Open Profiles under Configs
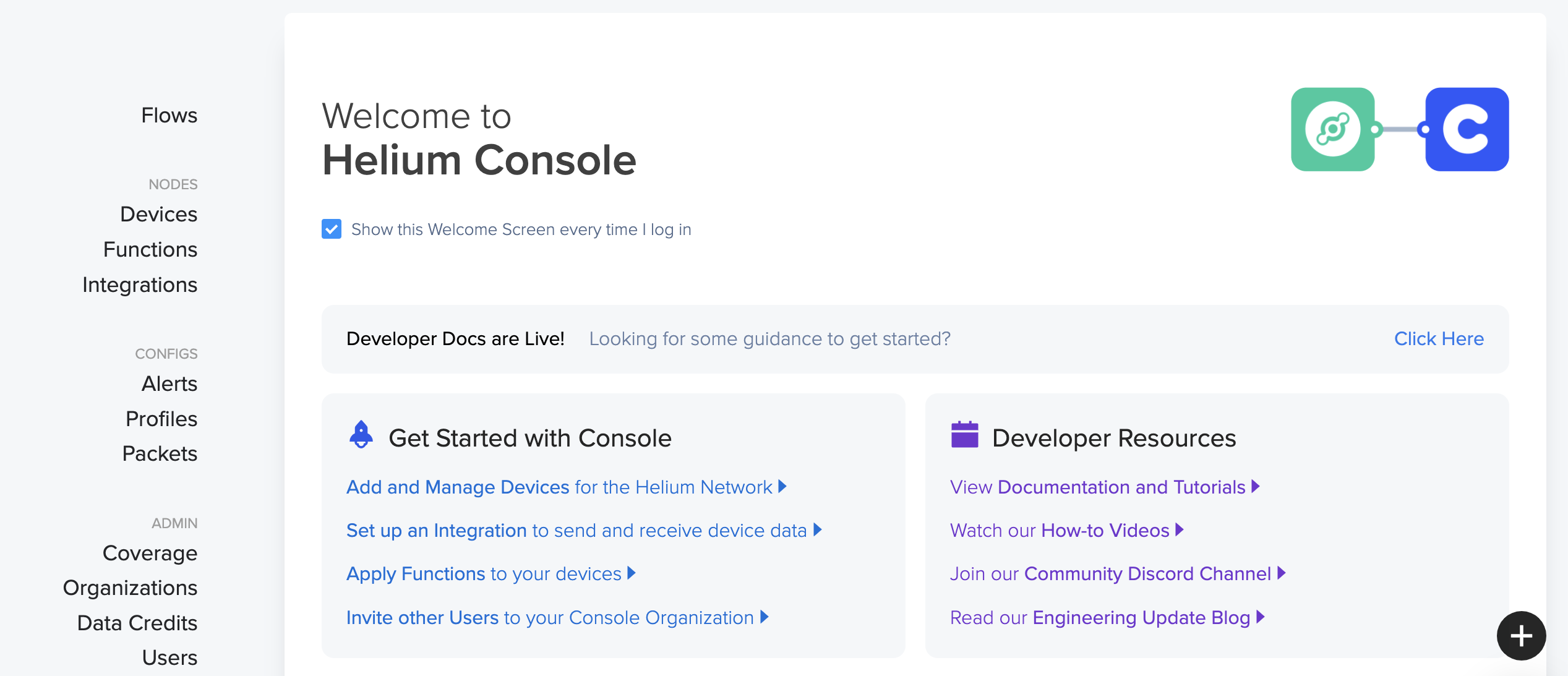1568x676 pixels. (161, 419)
